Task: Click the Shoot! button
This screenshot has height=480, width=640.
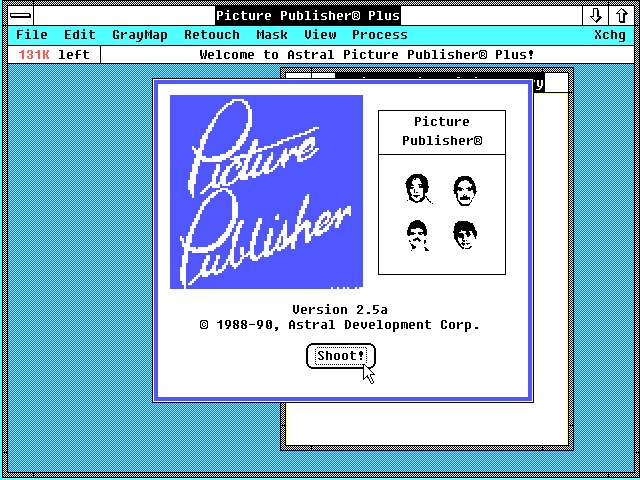Action: click(341, 356)
